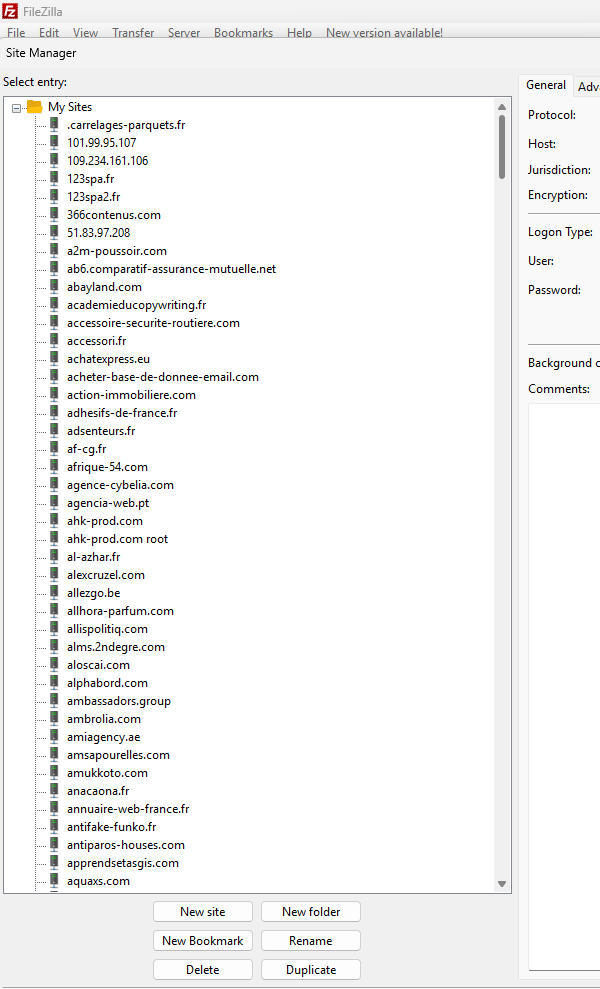
Task: Click server icon beside al-azhar.fr
Action: (x=55, y=556)
